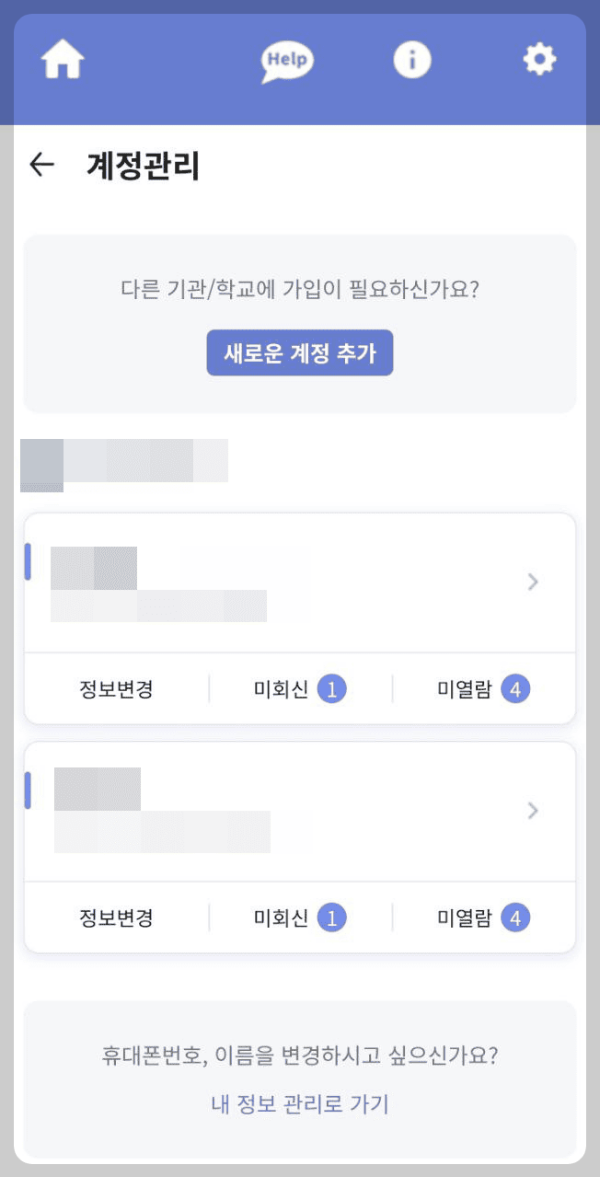The height and width of the screenshot is (1177, 600).
Task: Click the first account's blurred name area
Action: coord(95,565)
